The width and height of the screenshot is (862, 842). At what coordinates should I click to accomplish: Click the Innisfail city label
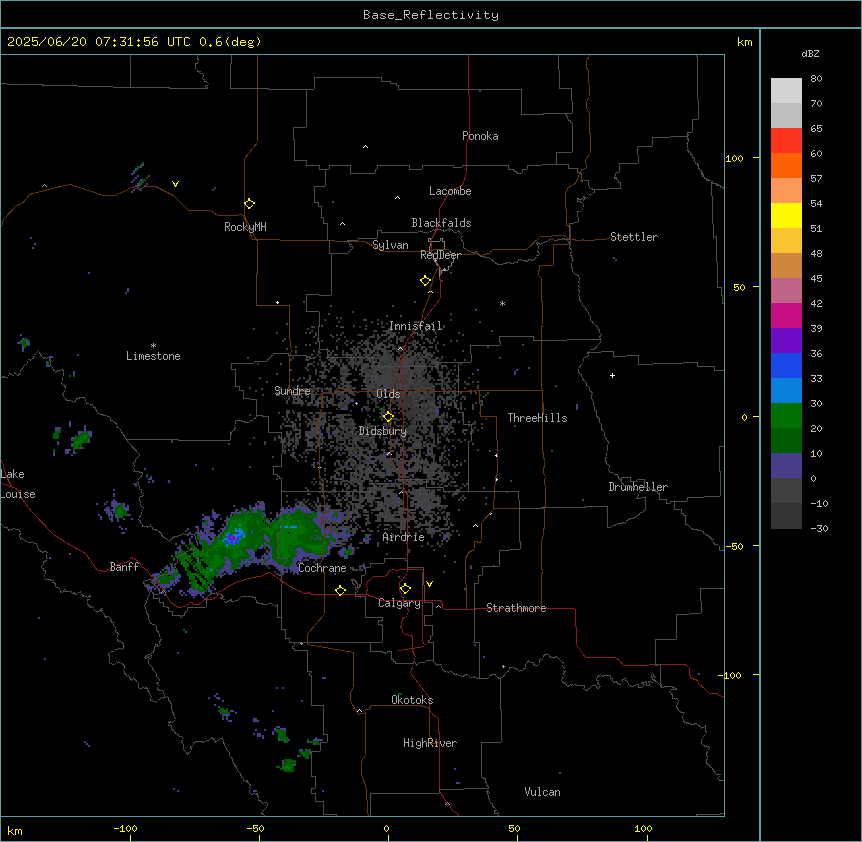(x=415, y=326)
